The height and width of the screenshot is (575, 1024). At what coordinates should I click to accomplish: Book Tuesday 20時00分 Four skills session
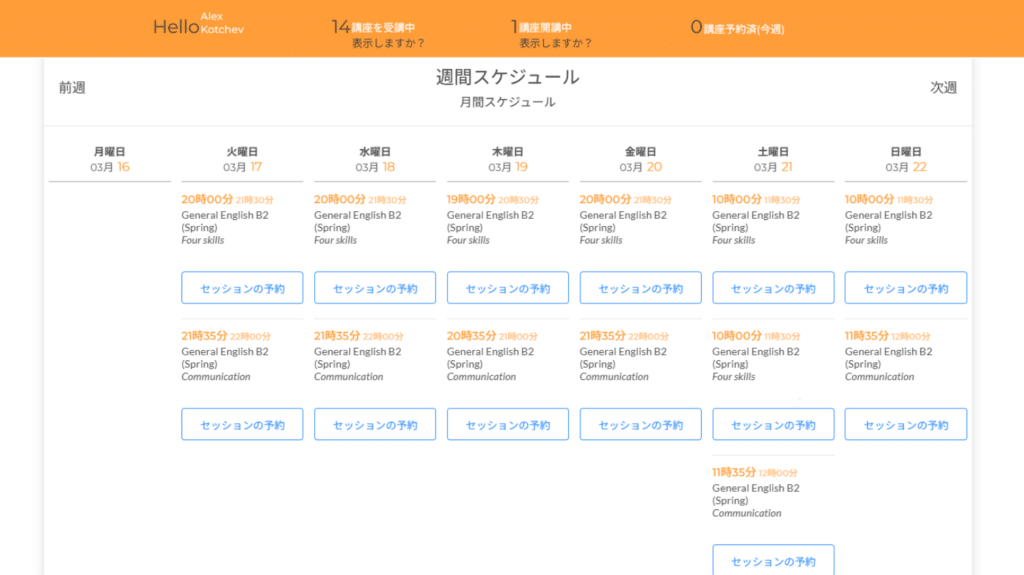[242, 288]
